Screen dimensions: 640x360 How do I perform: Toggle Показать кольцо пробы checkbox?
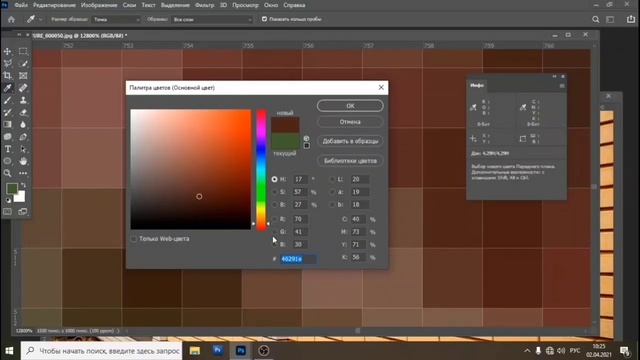264,19
